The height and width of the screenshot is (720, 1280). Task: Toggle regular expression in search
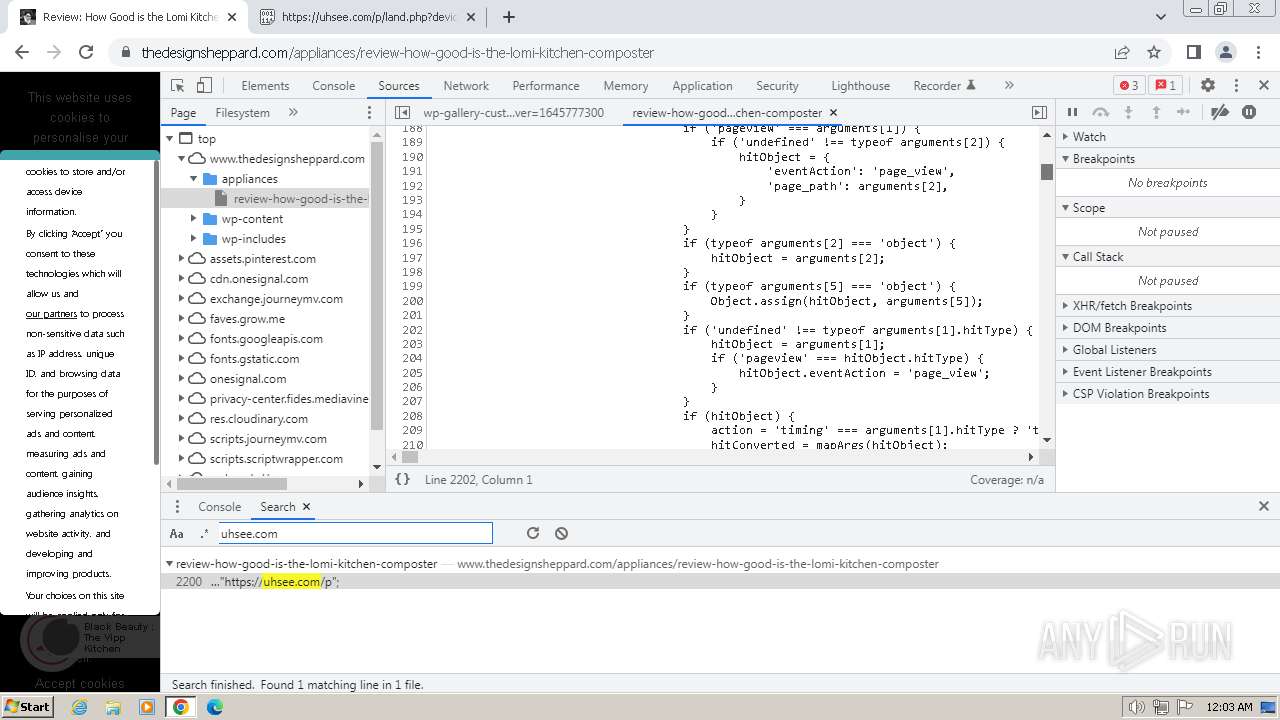(204, 534)
